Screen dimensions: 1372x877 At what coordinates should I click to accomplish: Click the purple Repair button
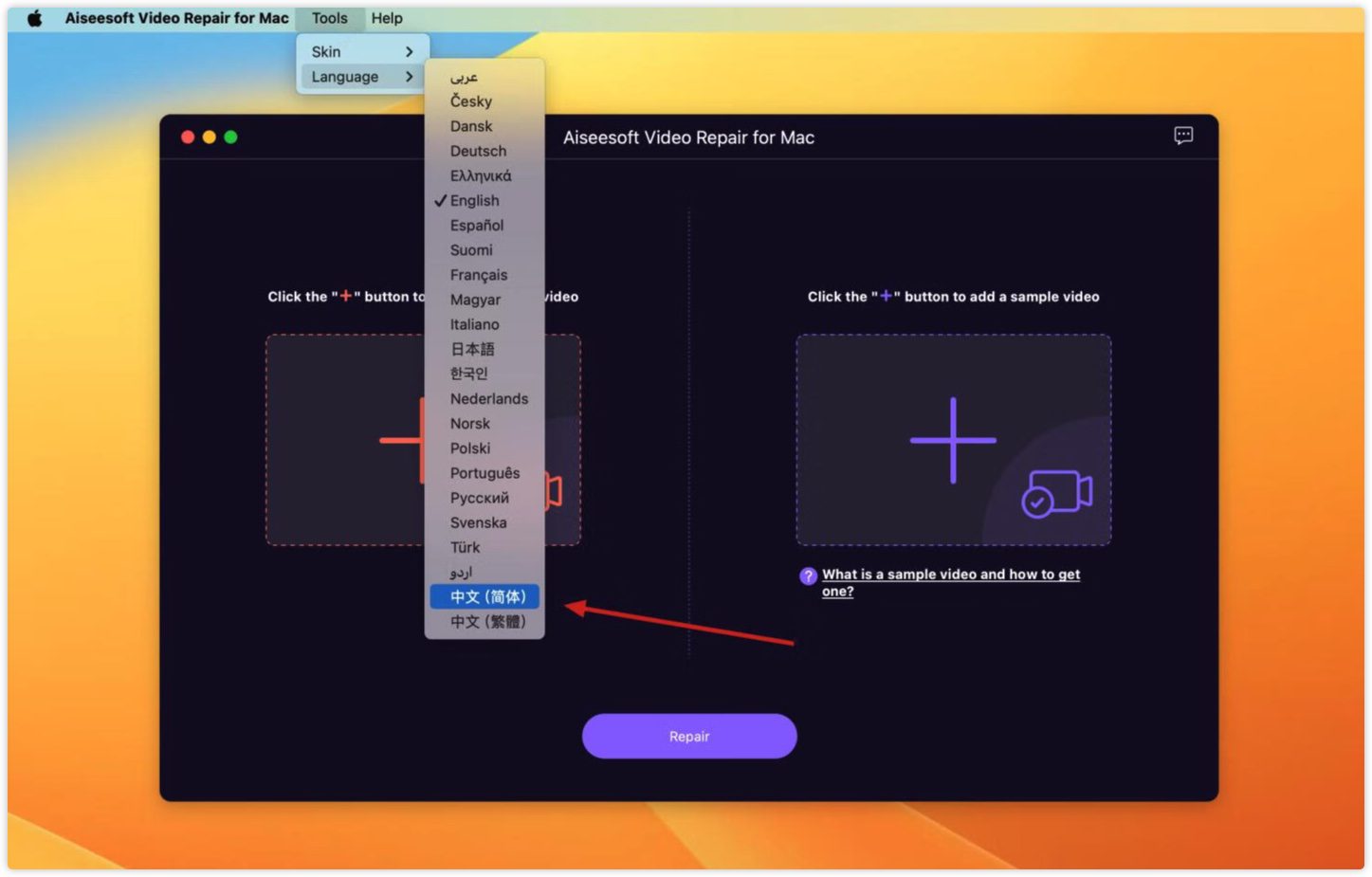coord(689,736)
